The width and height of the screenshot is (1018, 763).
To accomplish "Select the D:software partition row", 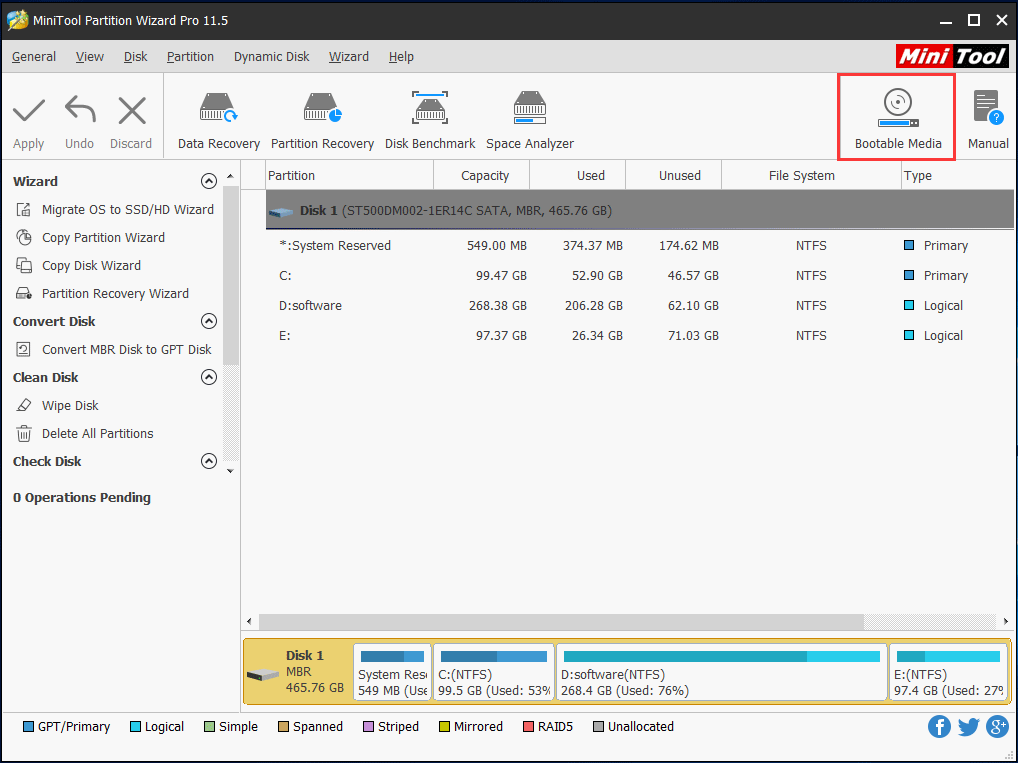I will click(x=639, y=305).
